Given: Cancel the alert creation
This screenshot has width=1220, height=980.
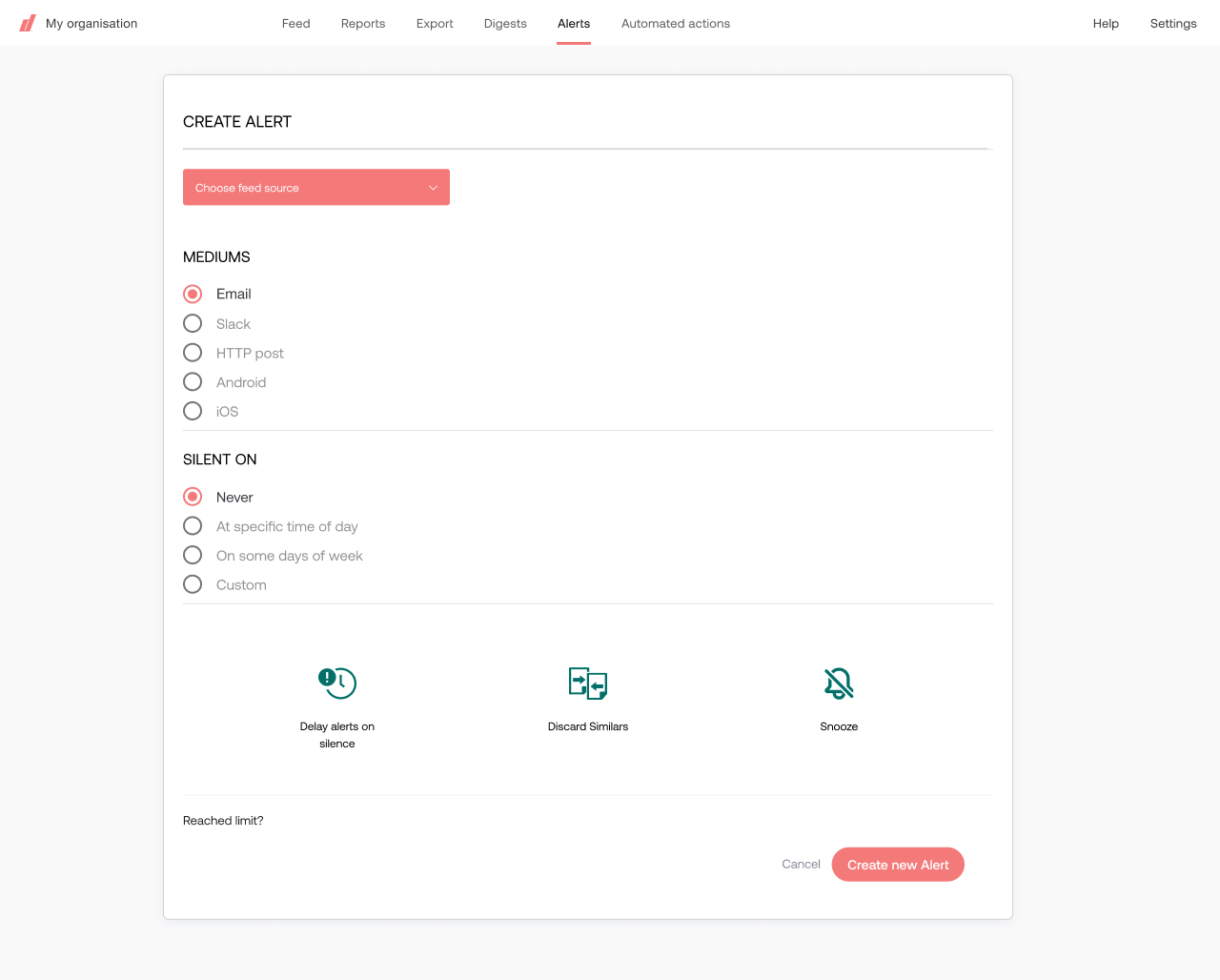Looking at the screenshot, I should 801,865.
